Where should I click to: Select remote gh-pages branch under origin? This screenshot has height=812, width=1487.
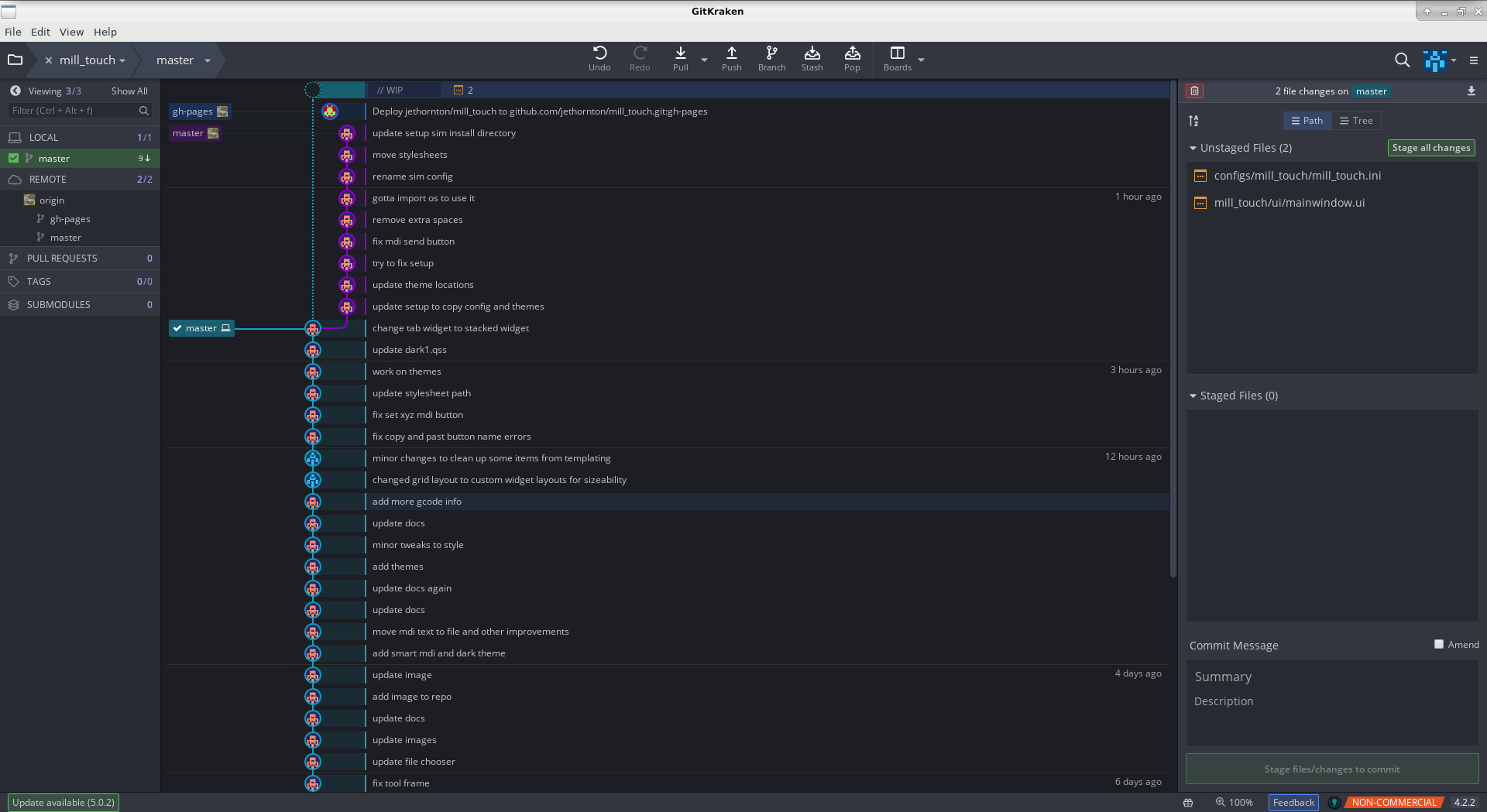tap(70, 219)
